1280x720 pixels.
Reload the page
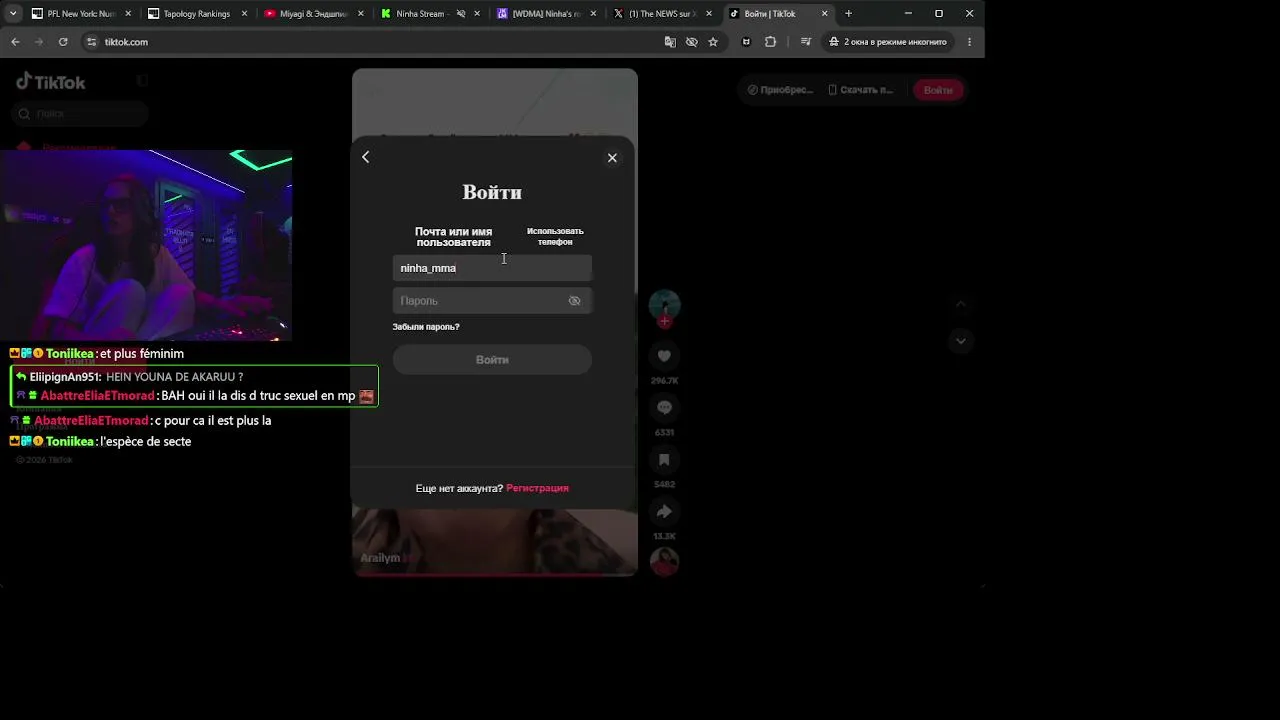coord(63,42)
